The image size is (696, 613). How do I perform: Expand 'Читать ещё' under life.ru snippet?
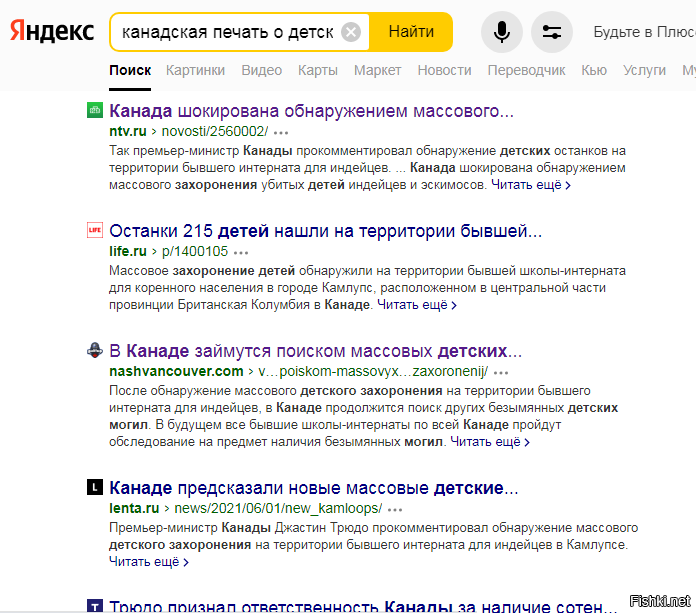pyautogui.click(x=417, y=305)
